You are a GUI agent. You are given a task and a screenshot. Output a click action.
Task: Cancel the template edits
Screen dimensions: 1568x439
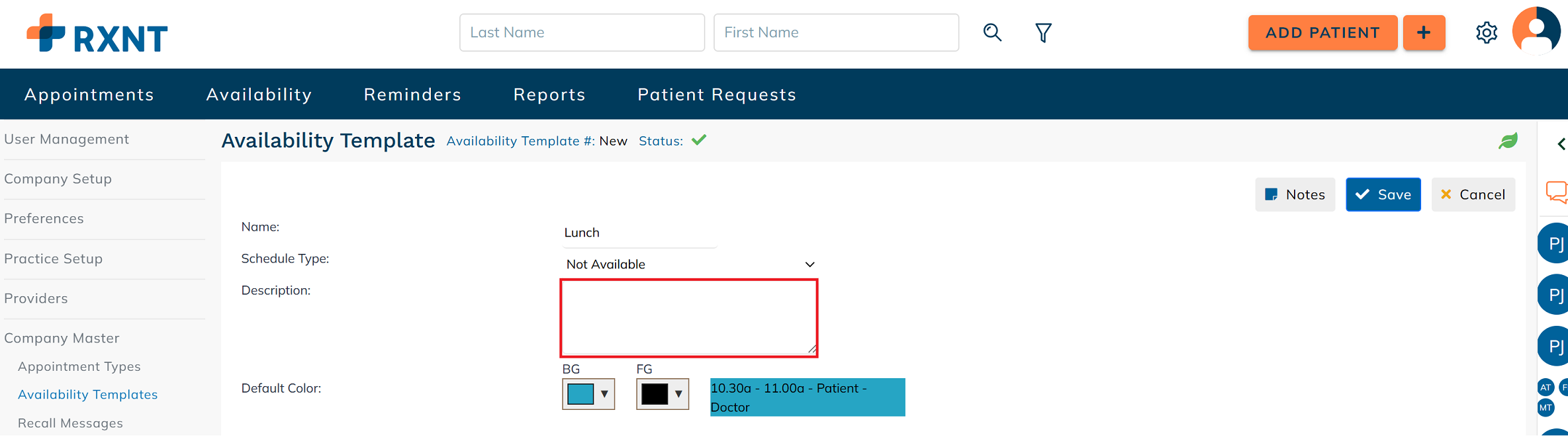1473,194
